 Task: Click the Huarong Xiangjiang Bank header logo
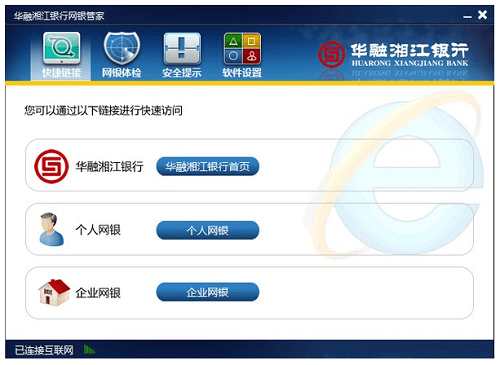pyautogui.click(x=393, y=54)
